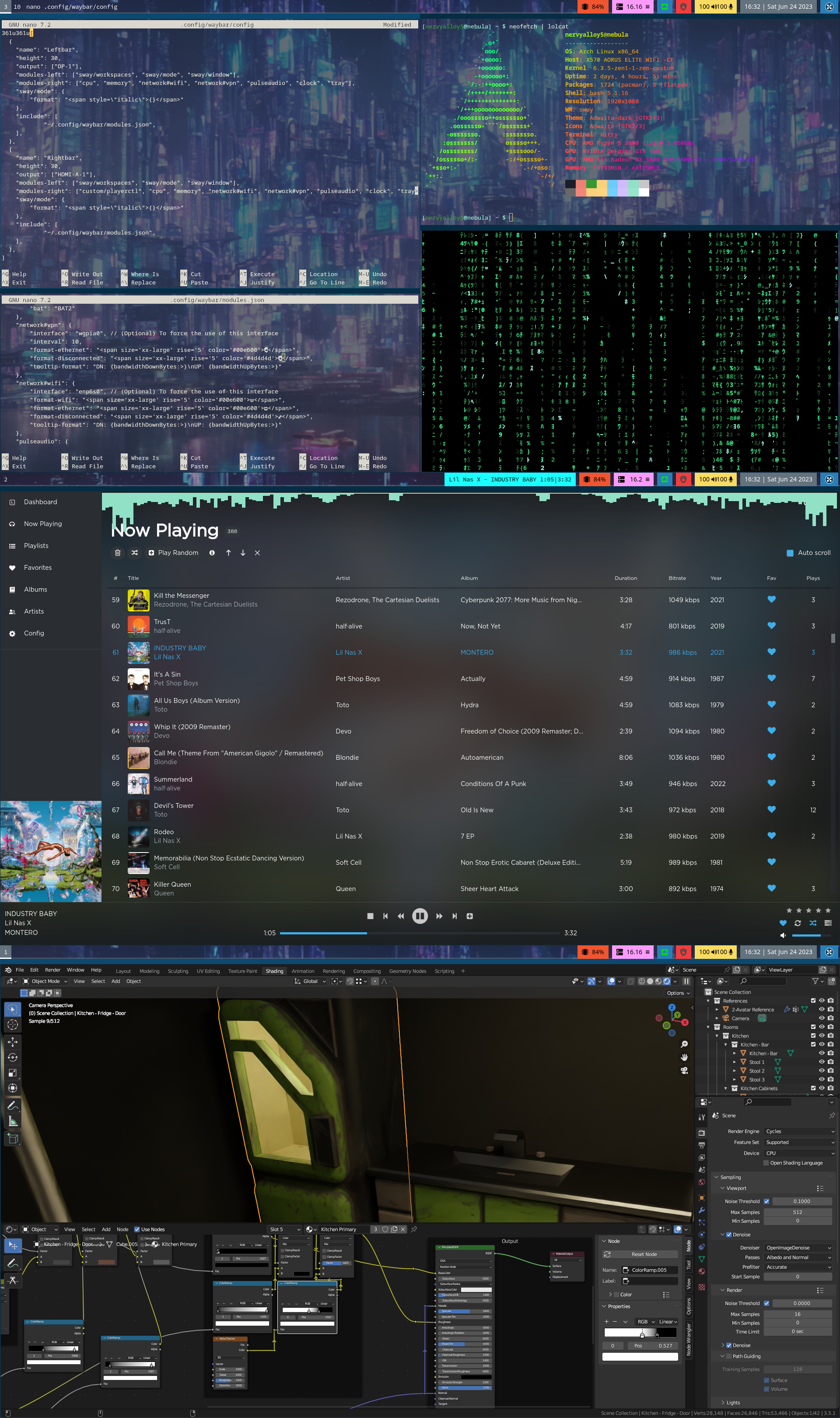Open the Render Engine Cycles dropdown
840x1418 pixels.
click(x=799, y=1131)
